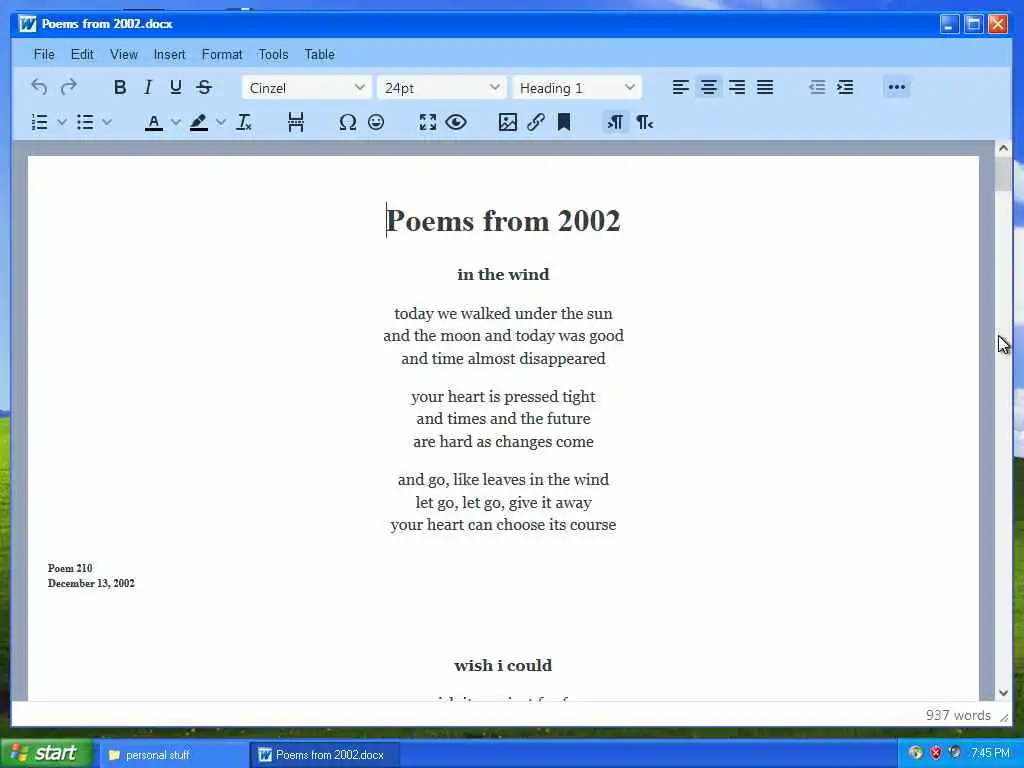Open the Tools menu
Image resolution: width=1024 pixels, height=768 pixels.
click(x=273, y=54)
